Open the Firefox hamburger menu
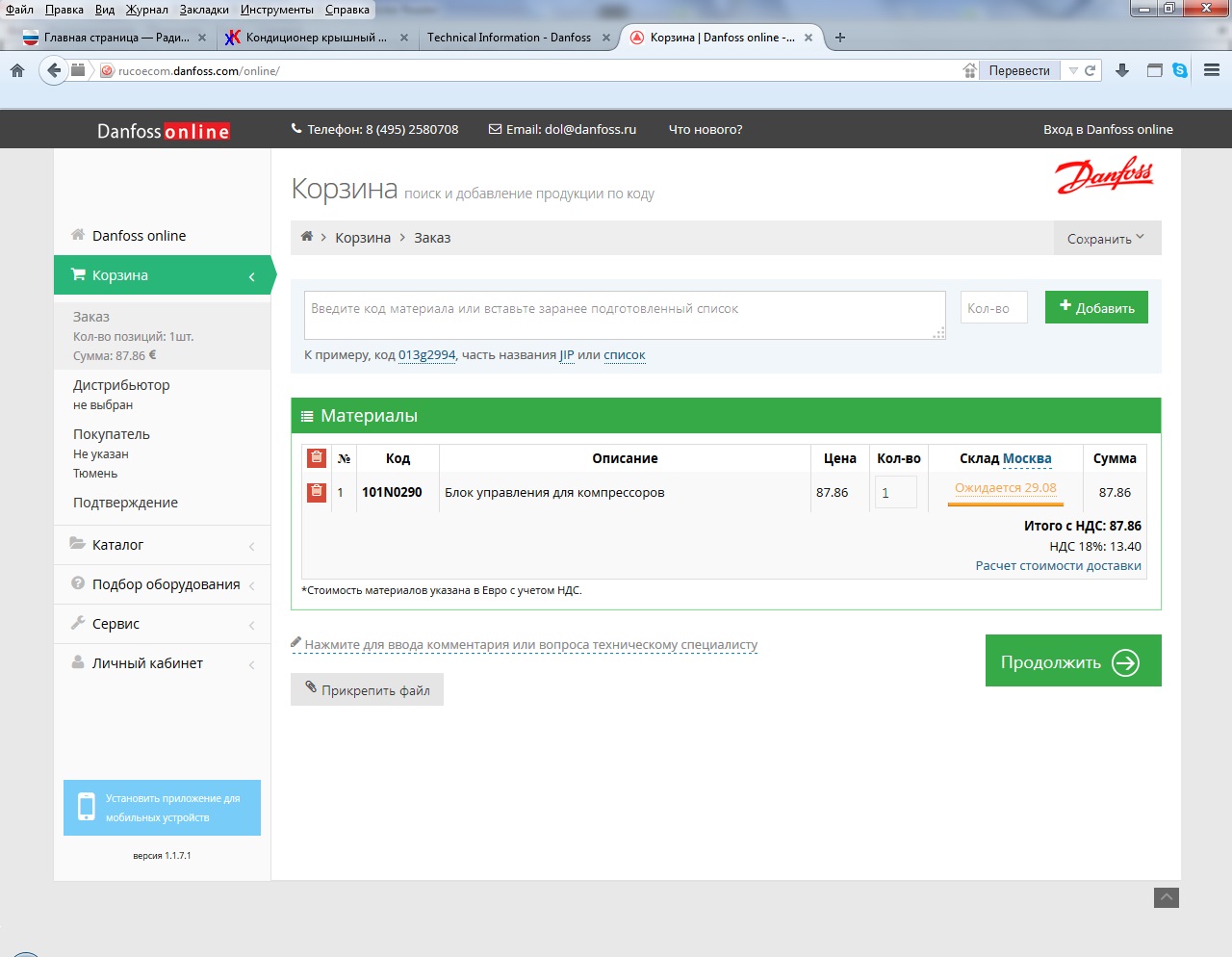Screen dimensions: 1232x957 (x=1212, y=70)
